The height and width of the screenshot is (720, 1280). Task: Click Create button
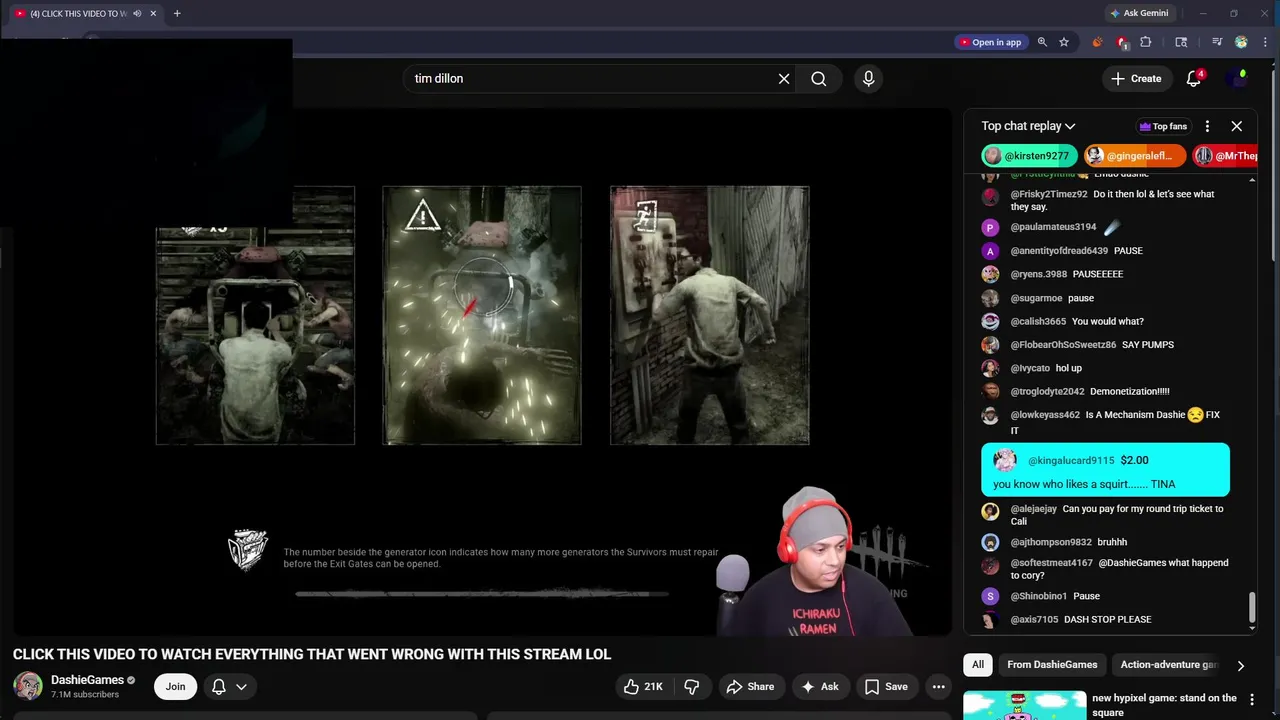click(x=1136, y=79)
